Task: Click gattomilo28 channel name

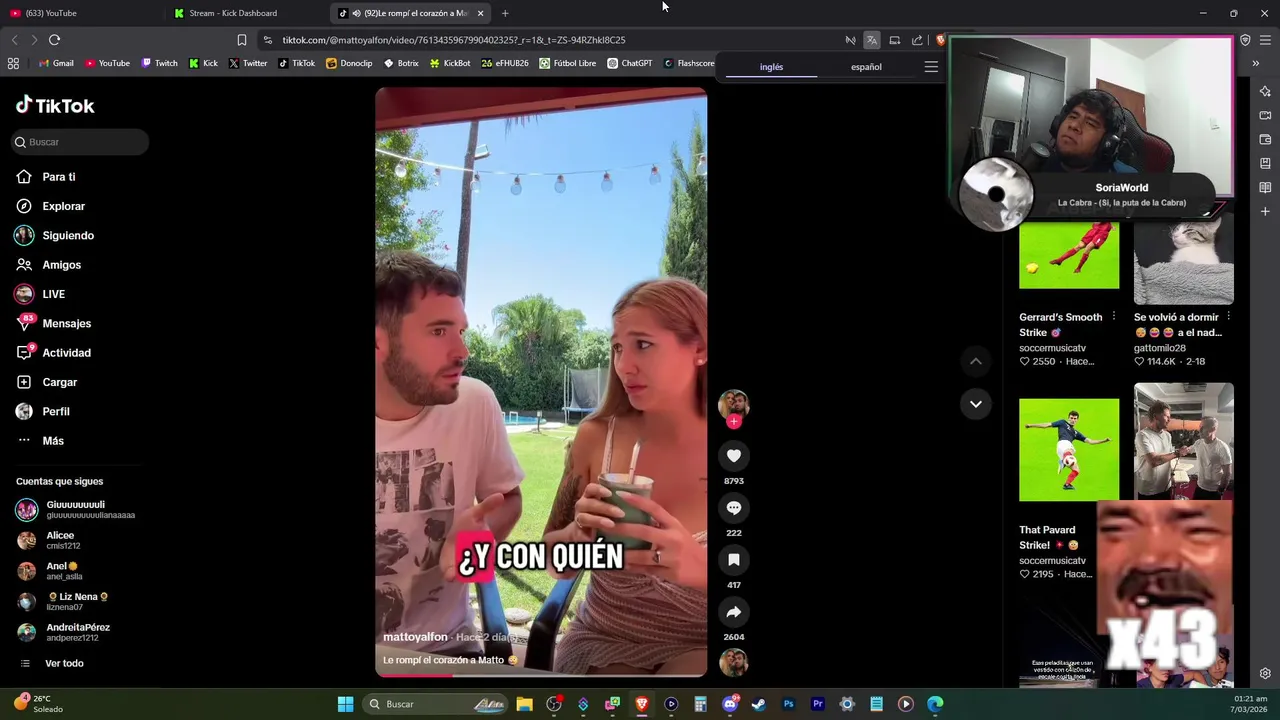Action: pos(1159,348)
